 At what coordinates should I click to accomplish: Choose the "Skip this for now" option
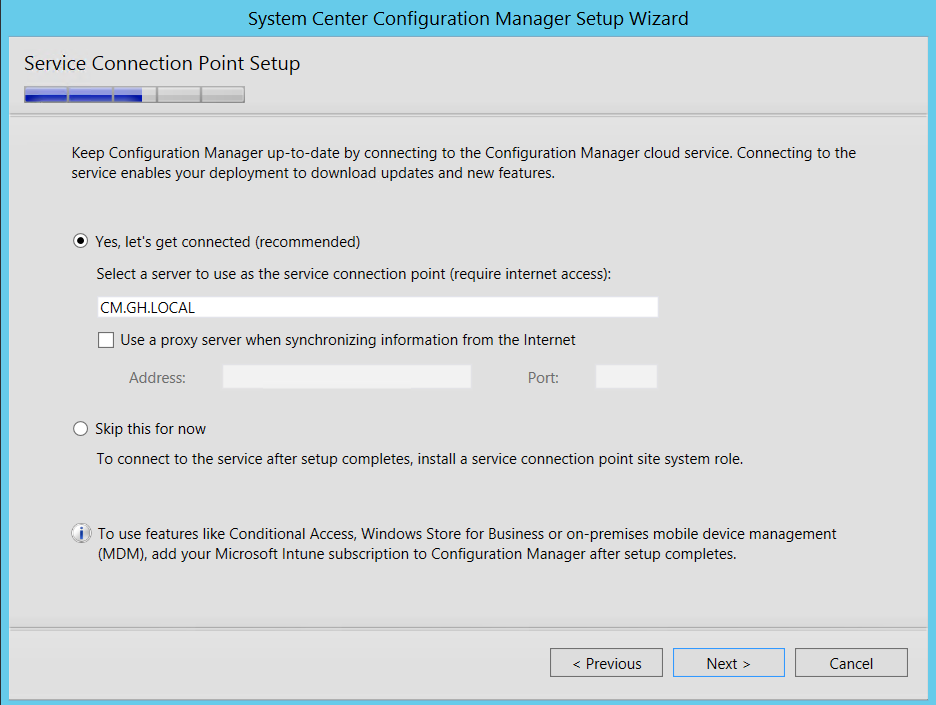pos(80,428)
